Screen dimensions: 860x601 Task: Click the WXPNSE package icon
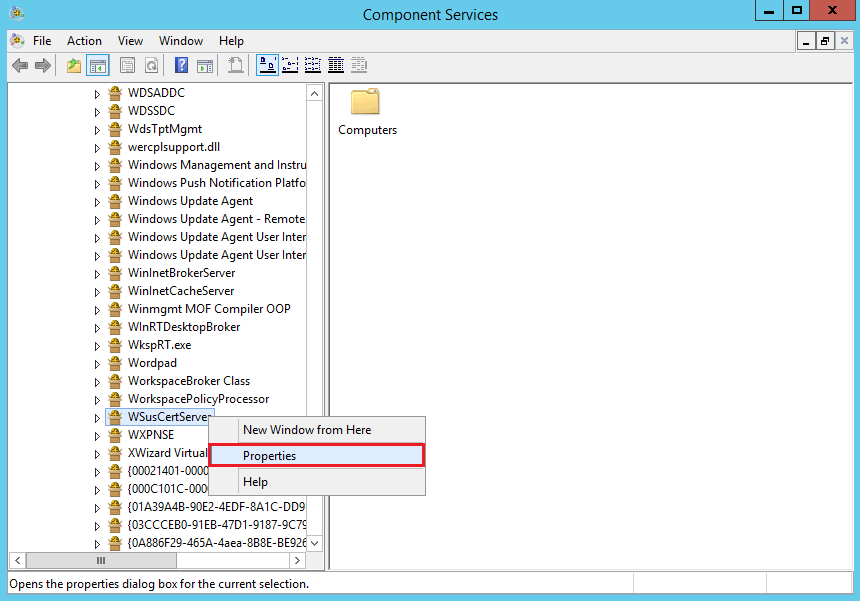click(115, 435)
